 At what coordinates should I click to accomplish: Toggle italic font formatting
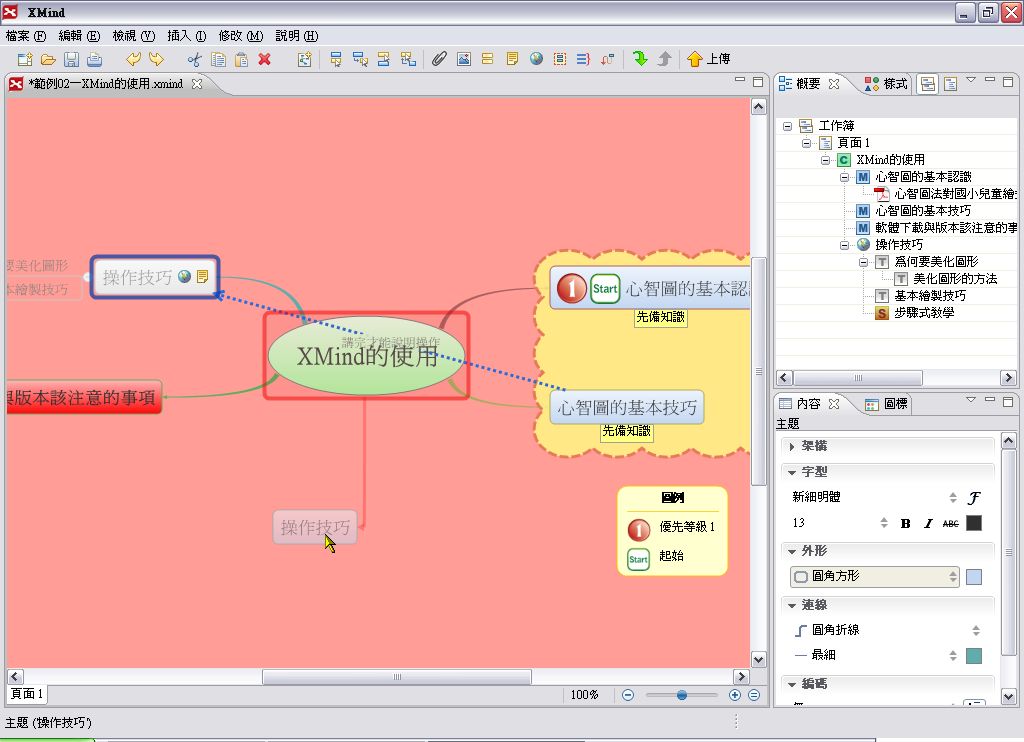(928, 523)
